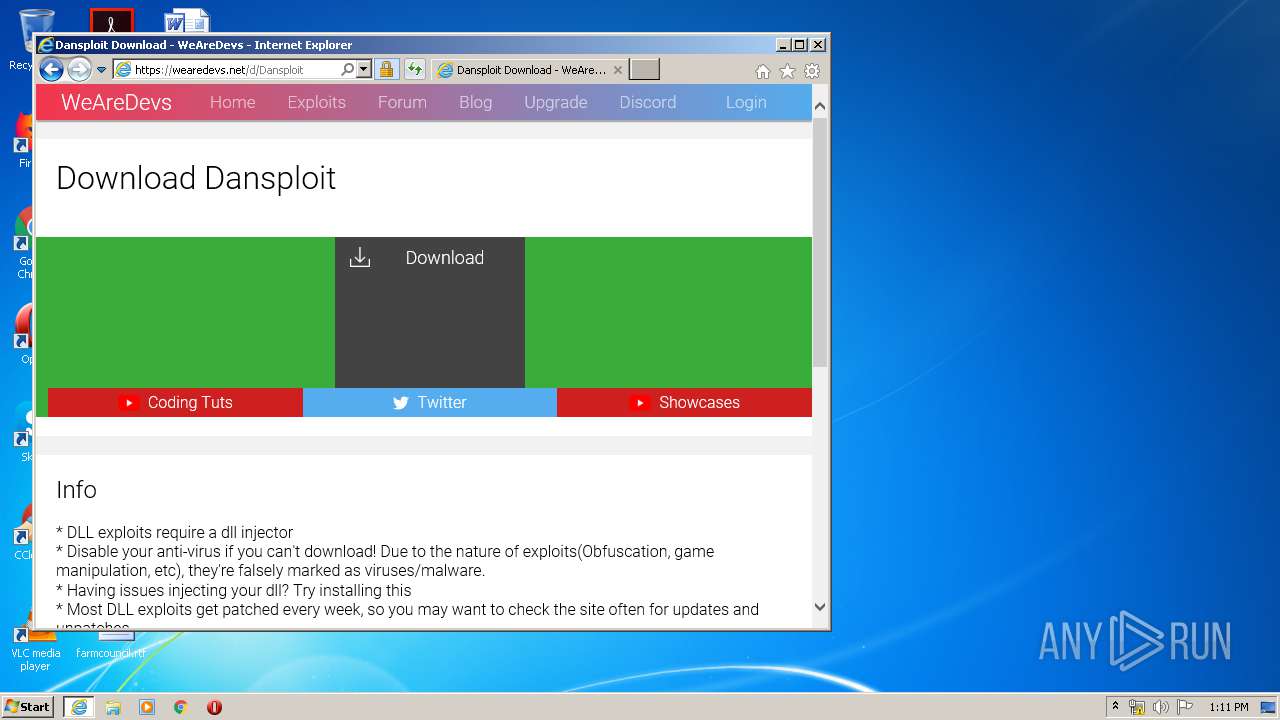Open the Home menu item
The image size is (1280, 720).
pyautogui.click(x=232, y=102)
